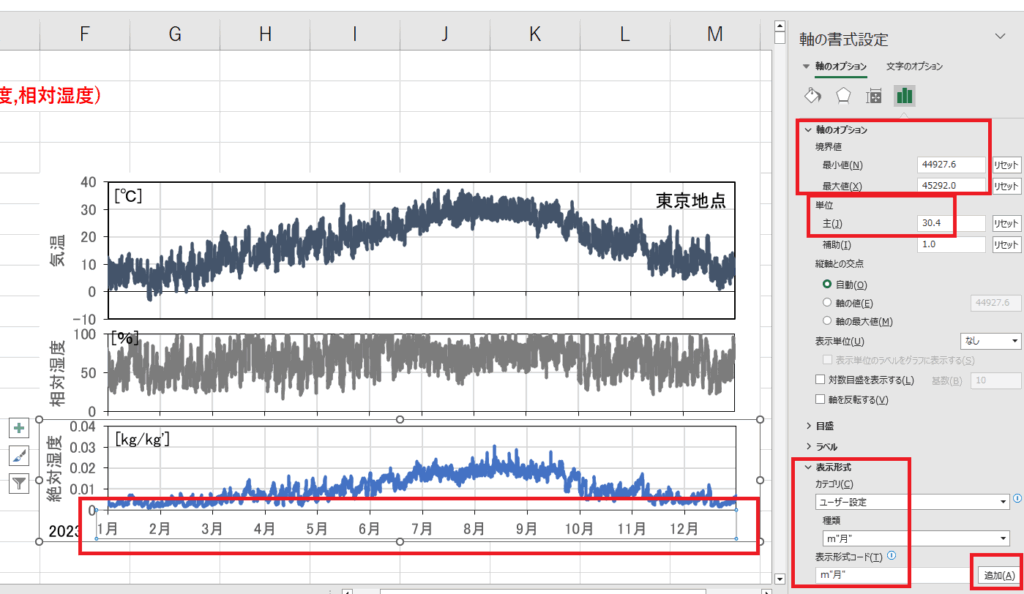The width and height of the screenshot is (1024, 594).
Task: Select the 自動(O) radio button
Action: coord(826,285)
